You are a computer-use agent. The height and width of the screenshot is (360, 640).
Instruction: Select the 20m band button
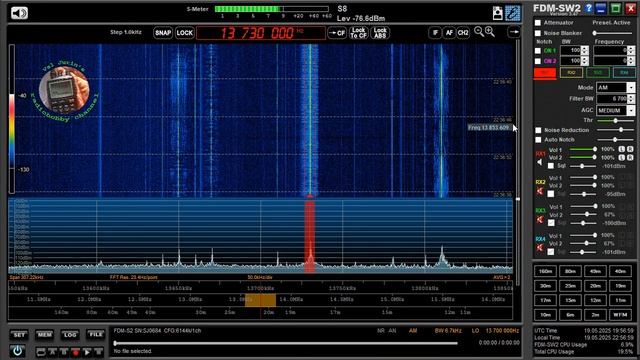[x=596, y=286]
